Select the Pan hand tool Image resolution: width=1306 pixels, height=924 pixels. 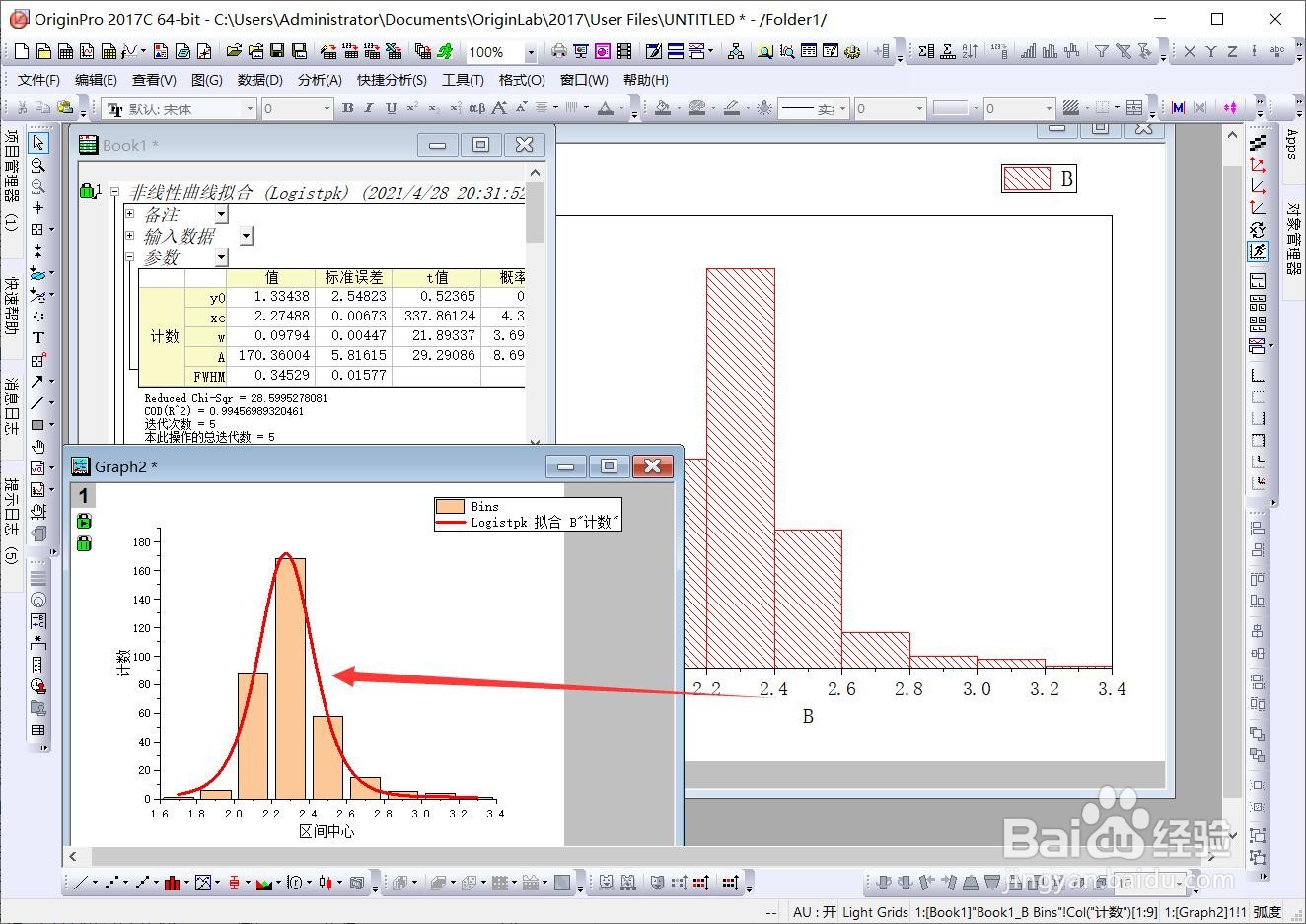(38, 447)
